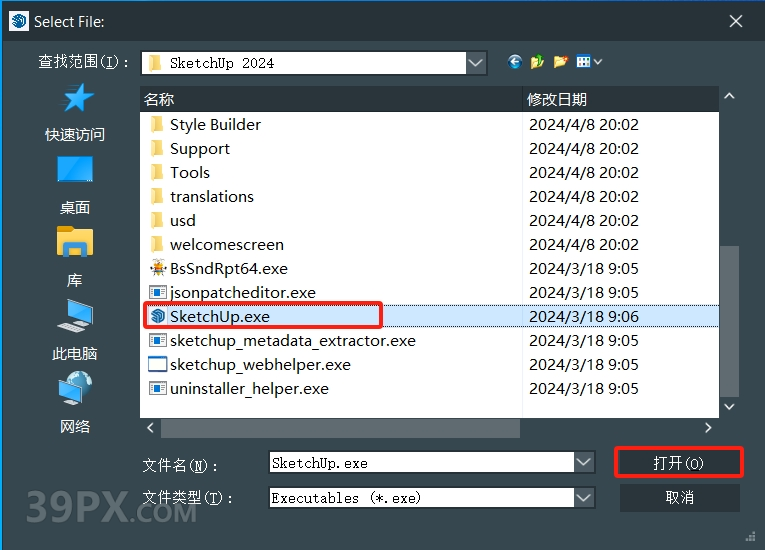Screen dimensions: 765x550
Task: Click the BsSndRpt64.exe bug icon
Action: (158, 268)
